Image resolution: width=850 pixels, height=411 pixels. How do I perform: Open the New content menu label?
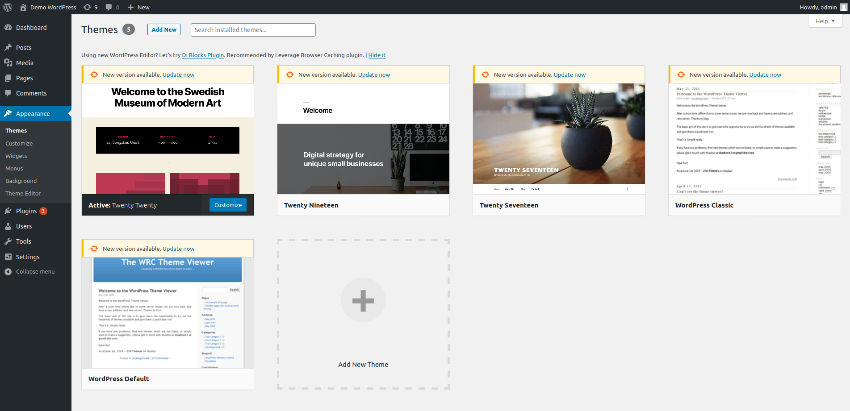[143, 7]
